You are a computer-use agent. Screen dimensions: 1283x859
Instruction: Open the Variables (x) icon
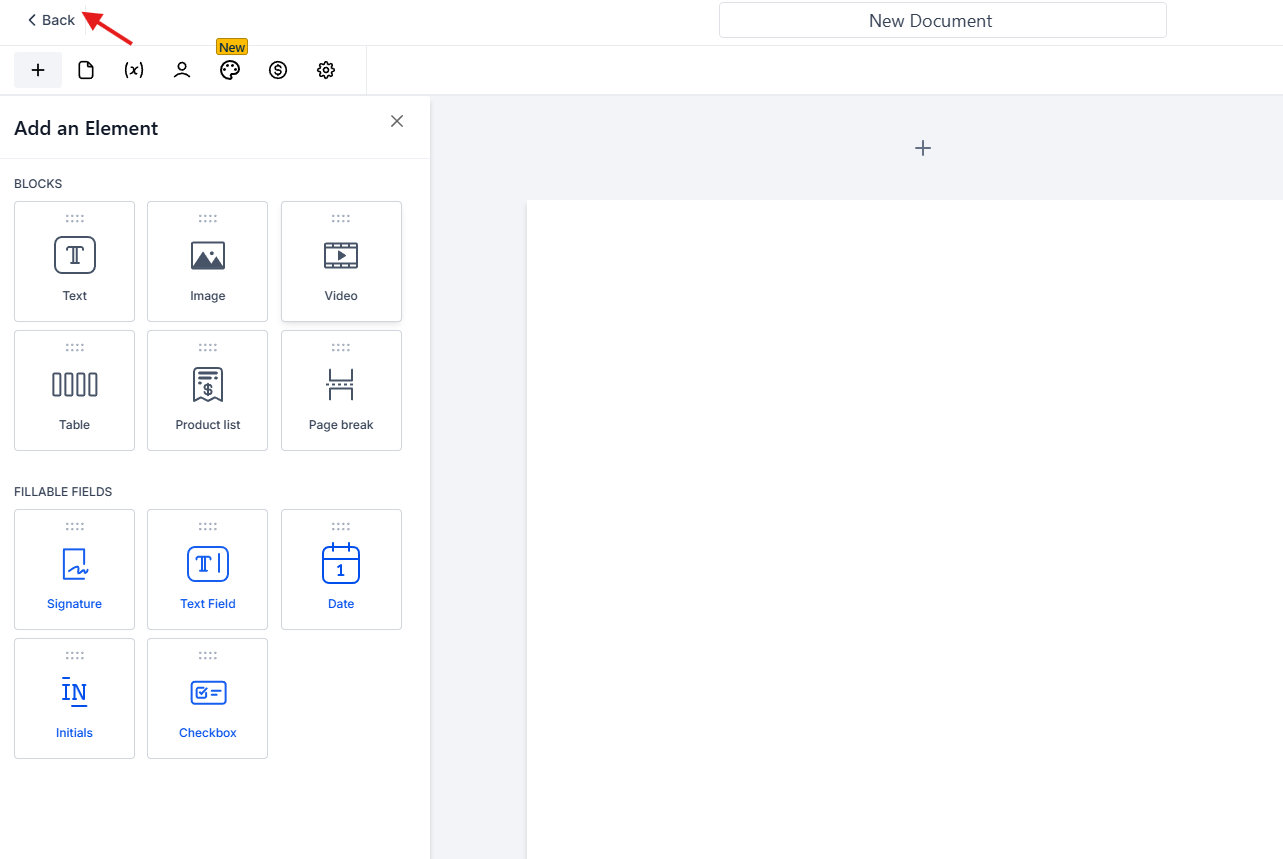[x=134, y=70]
